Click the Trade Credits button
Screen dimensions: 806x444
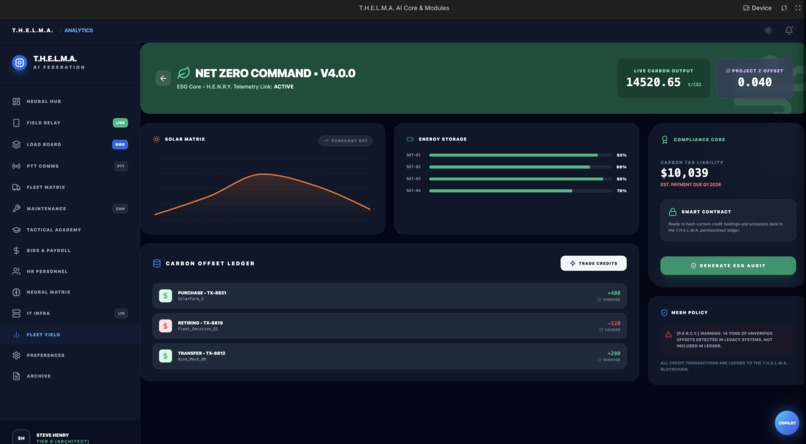593,263
